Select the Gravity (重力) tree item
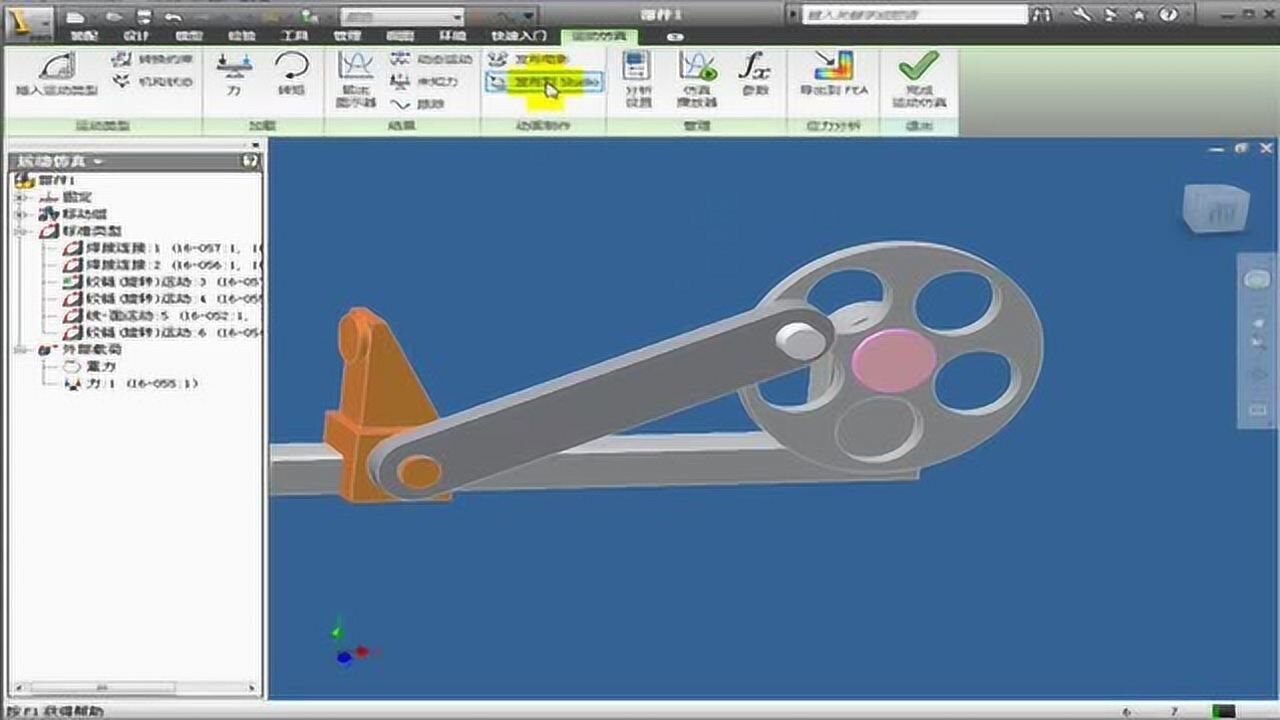 100,367
